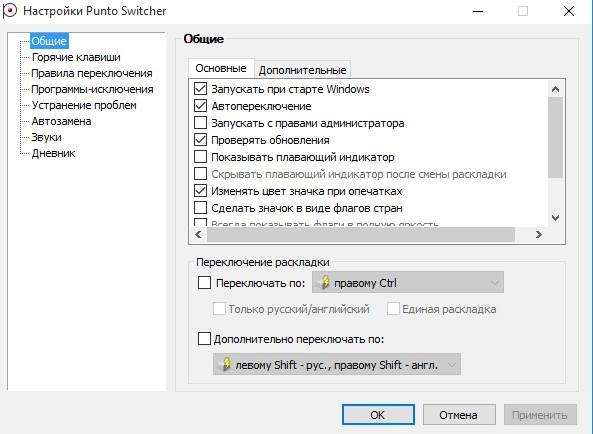The width and height of the screenshot is (593, 434).
Task: Open Правила переключения section
Action: [92, 73]
